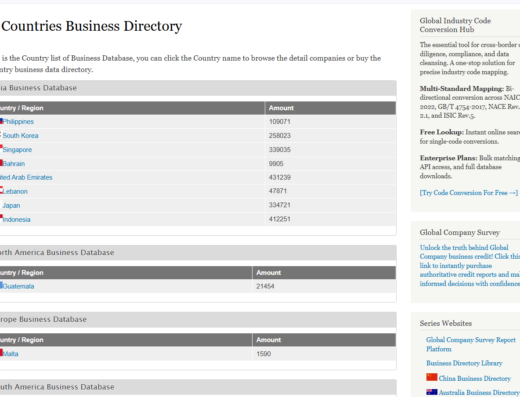520x397 pixels.
Task: Open the Bahrain country link
Action: [x=14, y=164]
